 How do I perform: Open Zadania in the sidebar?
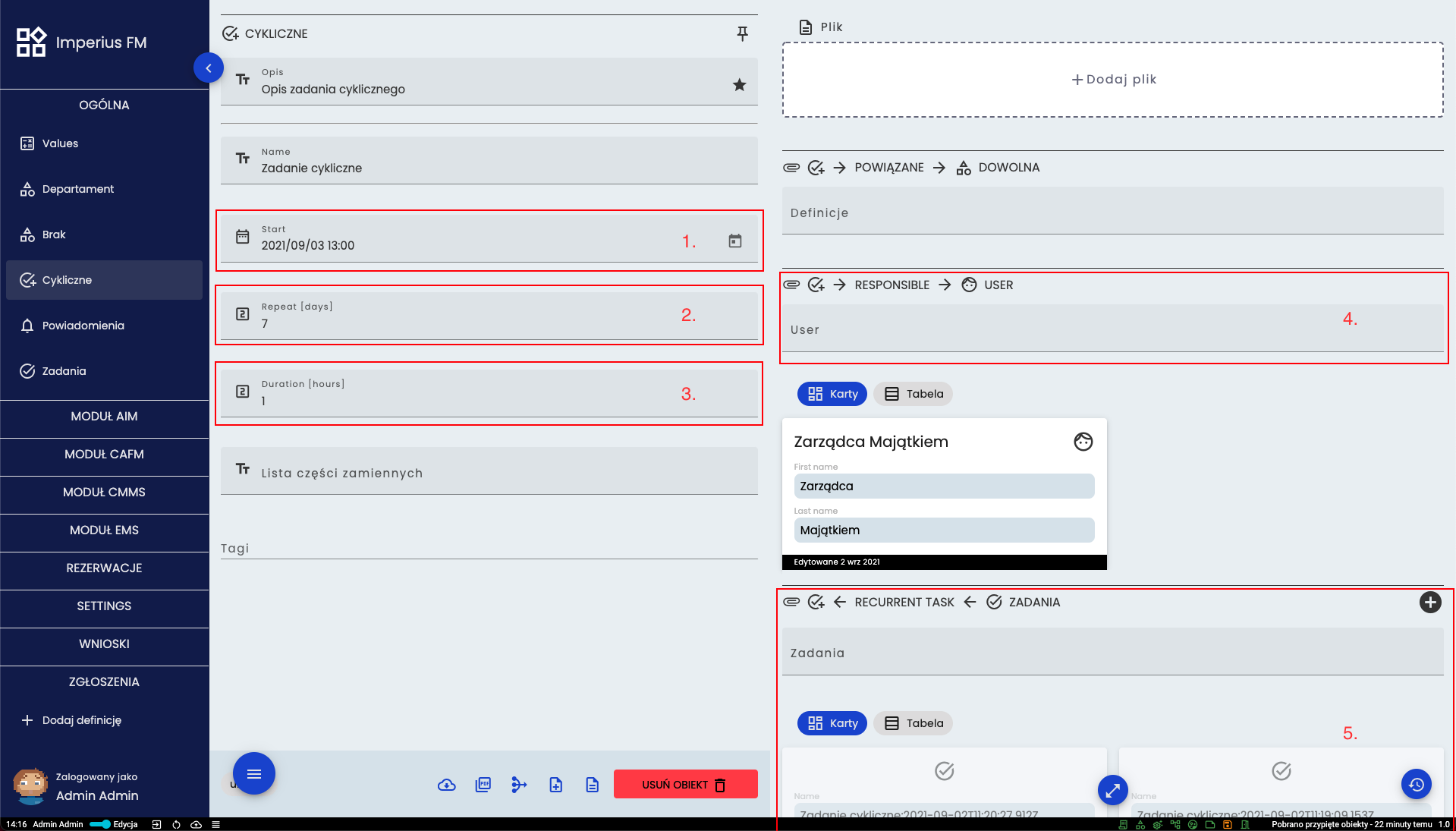(x=104, y=371)
